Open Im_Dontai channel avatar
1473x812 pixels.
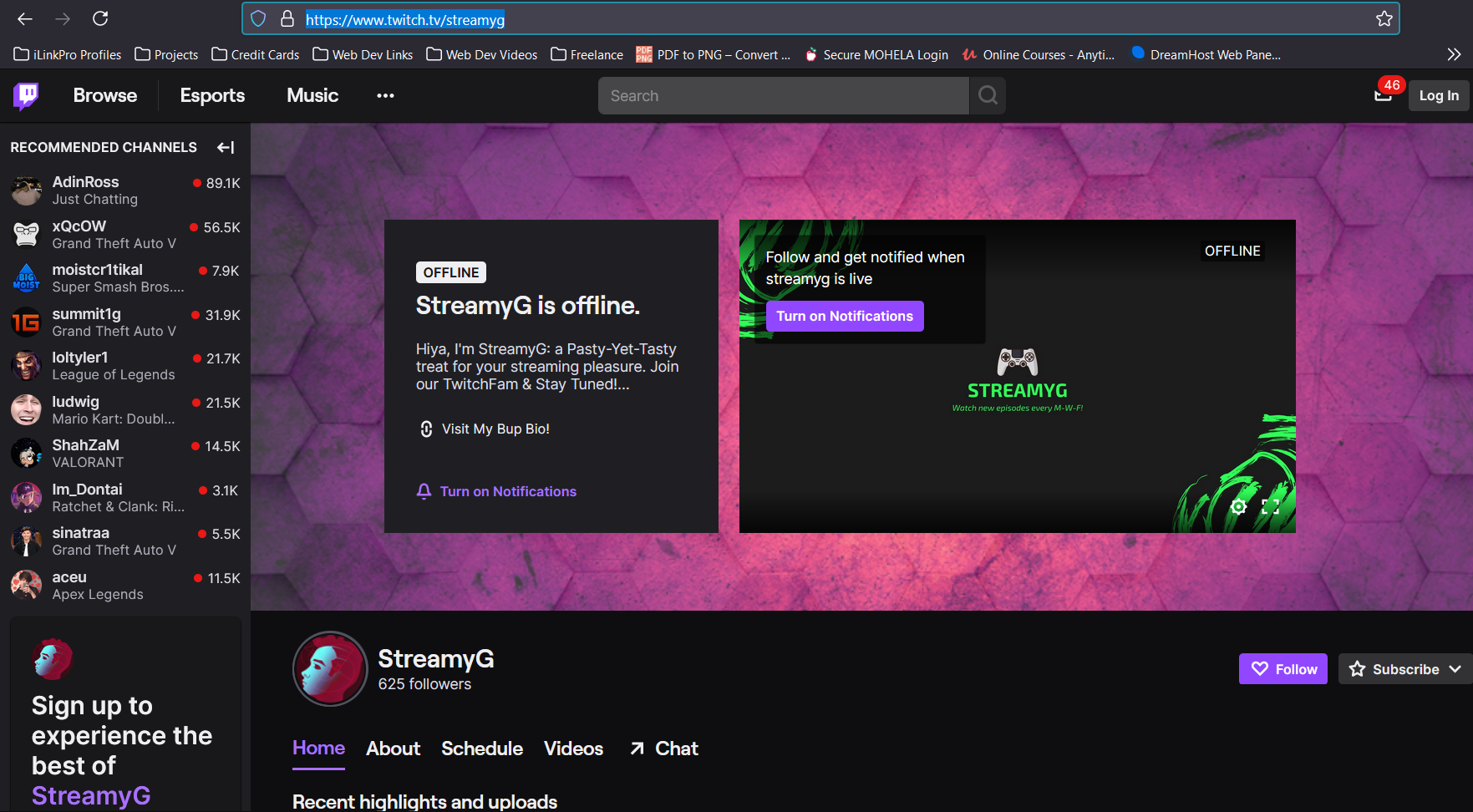[27, 498]
